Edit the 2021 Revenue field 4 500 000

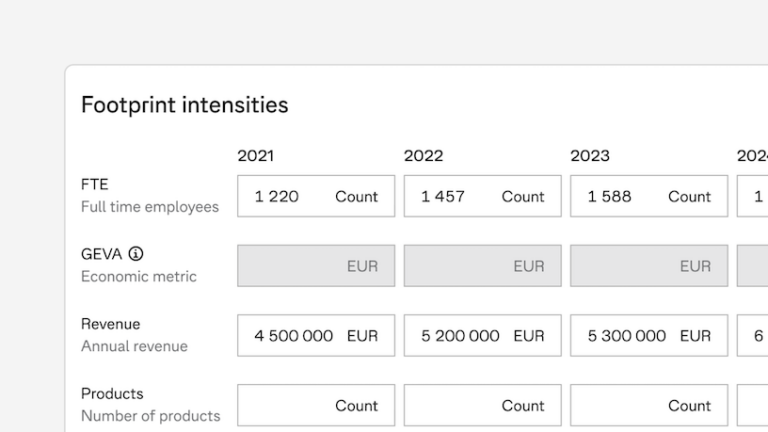coord(316,336)
